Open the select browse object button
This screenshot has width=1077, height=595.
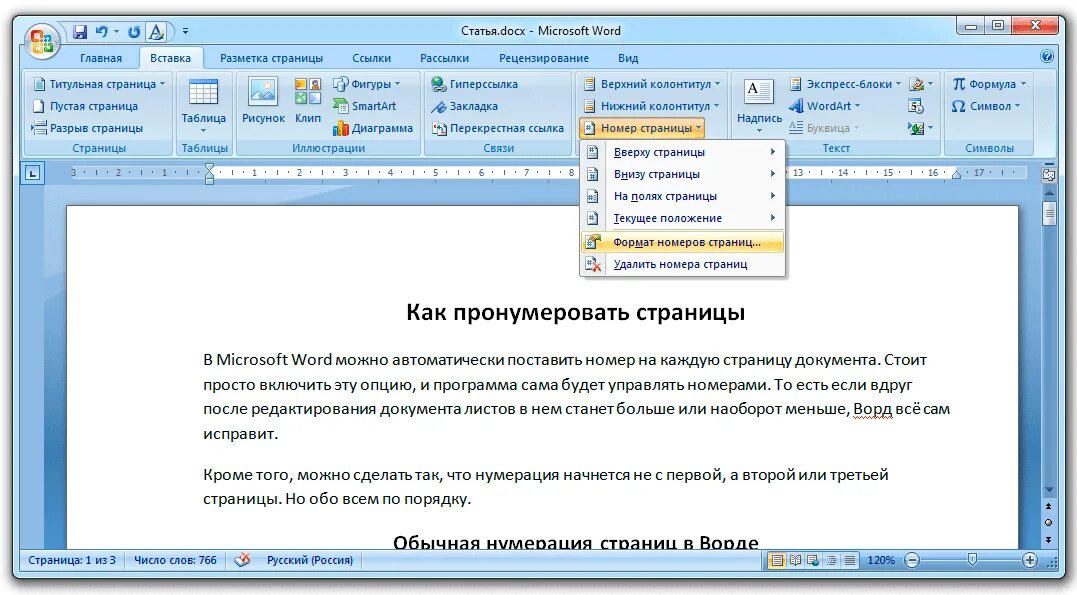pyautogui.click(x=1049, y=522)
